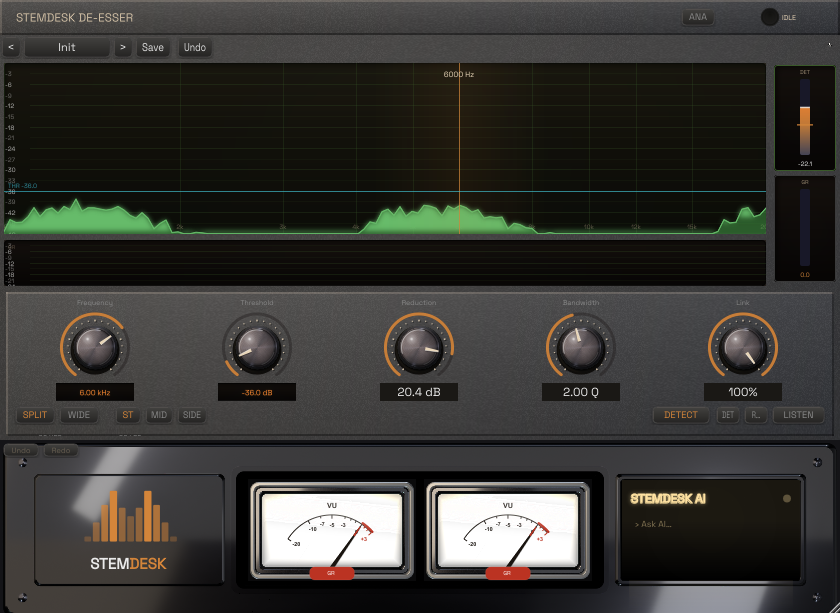Click the Redo button
The image size is (840, 613).
coord(61,451)
